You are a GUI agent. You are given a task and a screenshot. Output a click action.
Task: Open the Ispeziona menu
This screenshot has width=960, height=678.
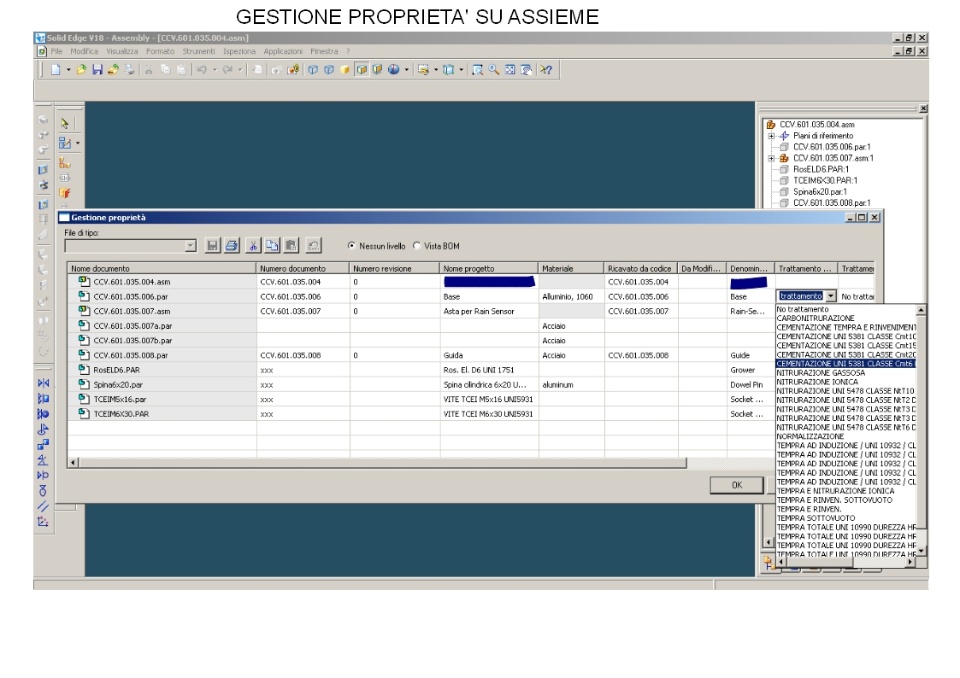tap(239, 51)
